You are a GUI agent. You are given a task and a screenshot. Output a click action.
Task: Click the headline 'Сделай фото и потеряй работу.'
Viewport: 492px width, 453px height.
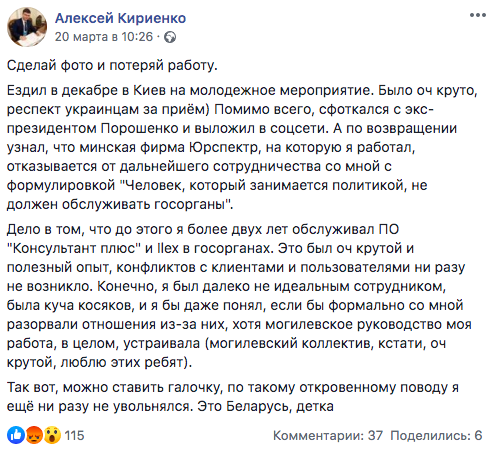click(112, 65)
